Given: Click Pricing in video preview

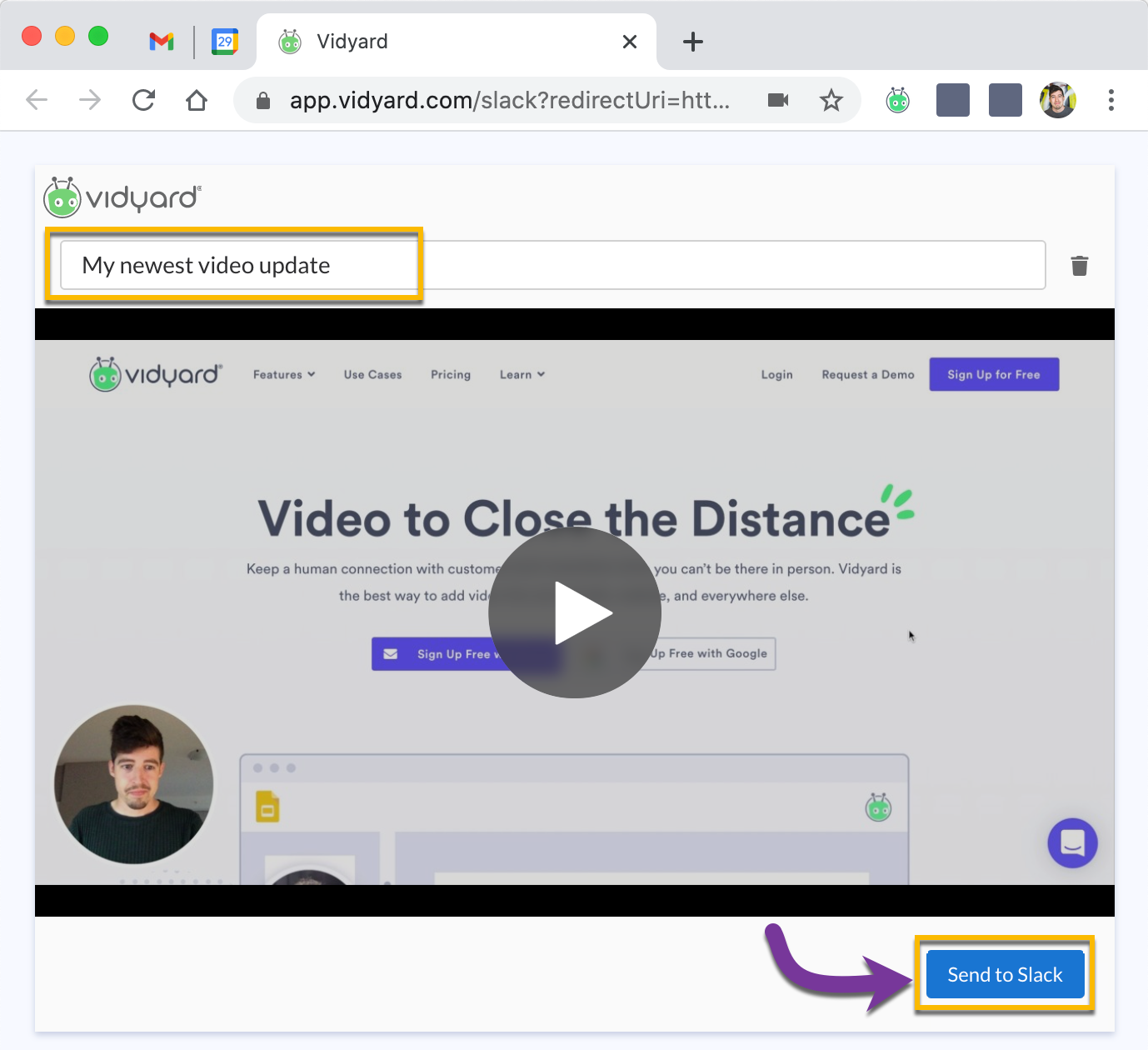Looking at the screenshot, I should point(451,375).
